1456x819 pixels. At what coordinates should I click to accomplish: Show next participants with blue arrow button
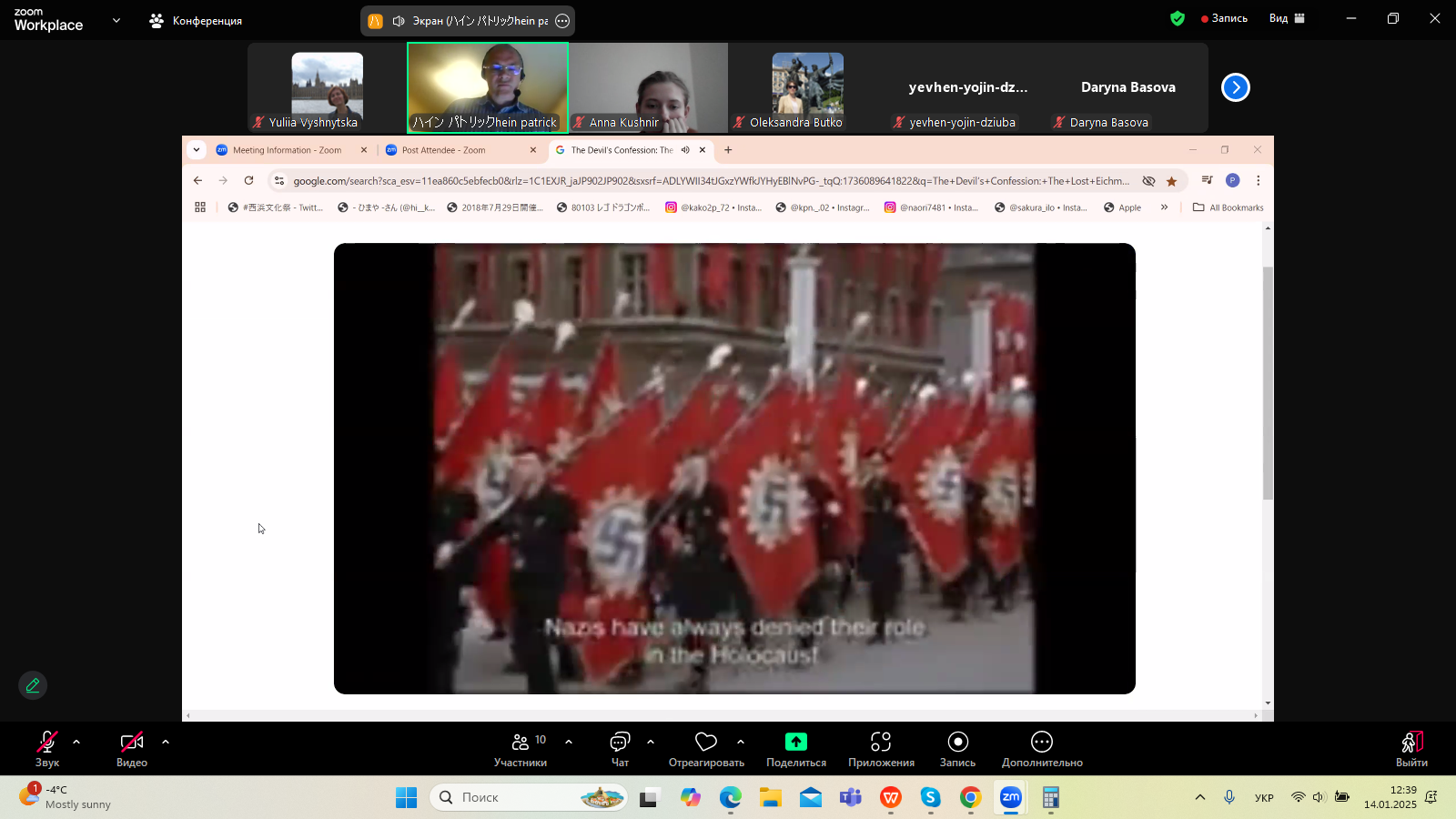coord(1235,87)
